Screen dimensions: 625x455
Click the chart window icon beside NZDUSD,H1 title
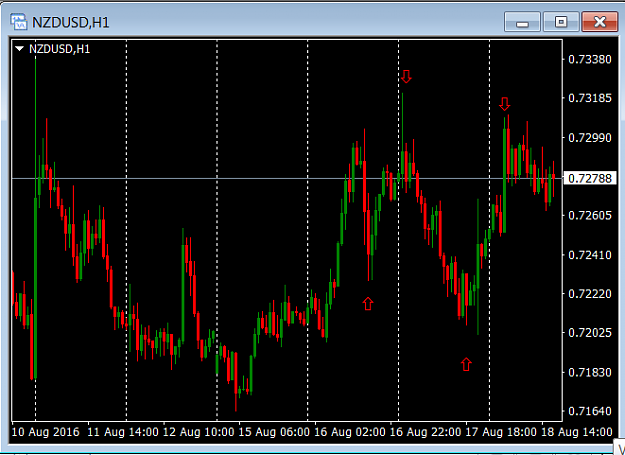18,22
